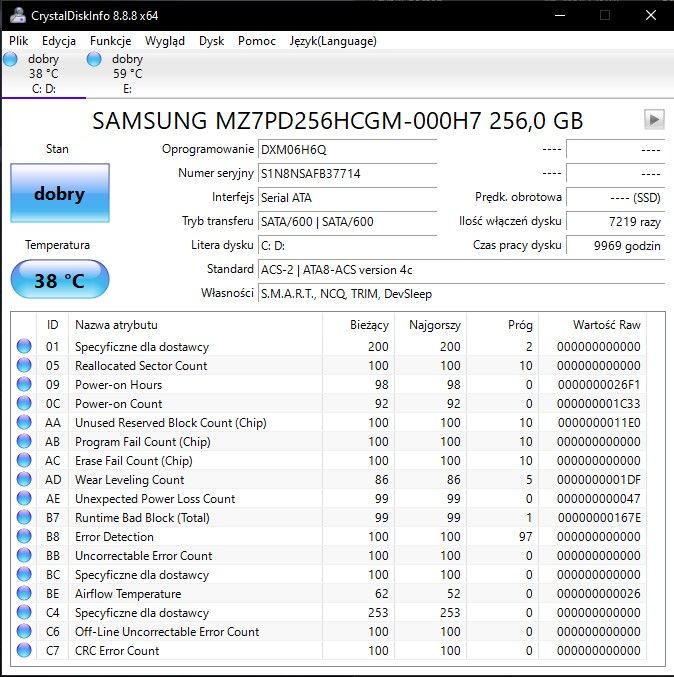
Task: Click the ID column header
Action: tap(52, 325)
